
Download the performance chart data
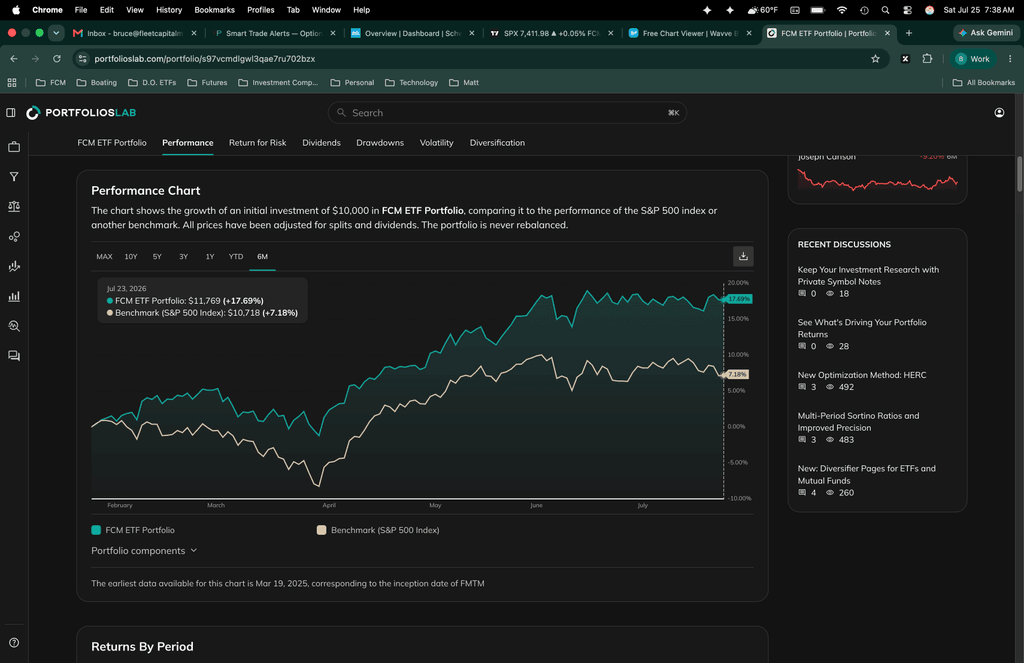pos(743,257)
